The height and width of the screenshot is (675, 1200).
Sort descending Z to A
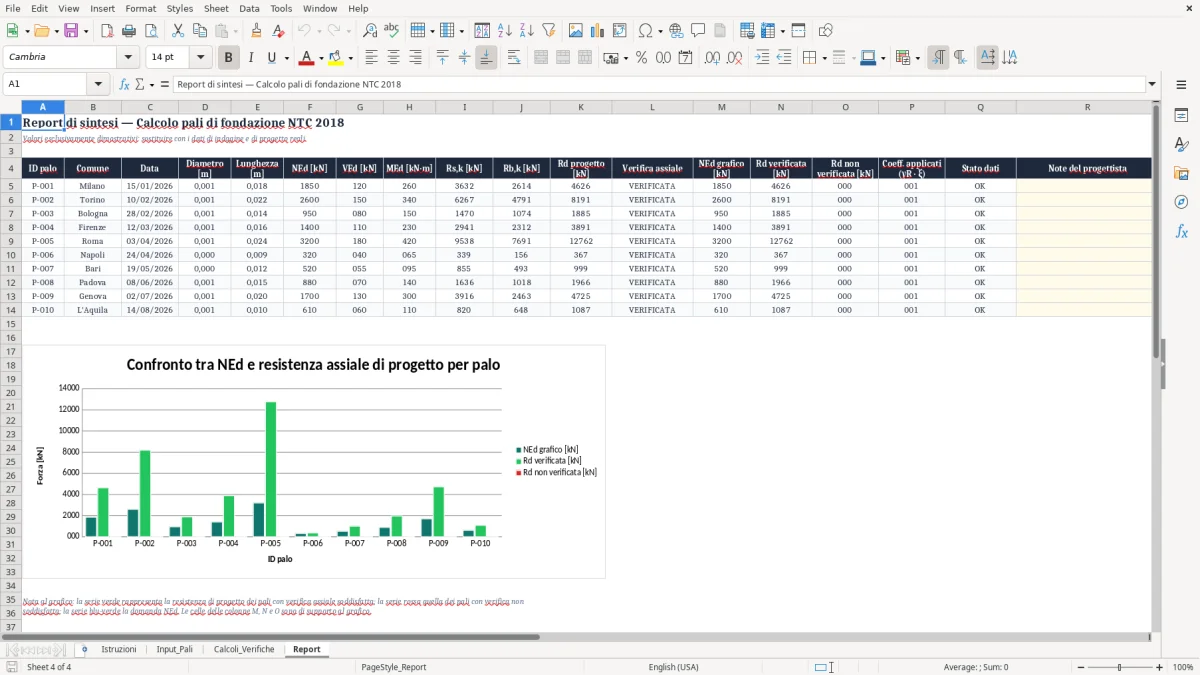point(527,31)
